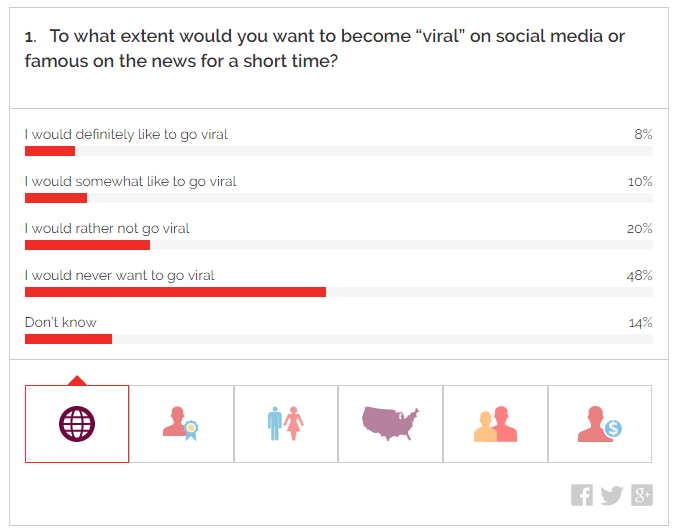Click "I would definitely like to go viral" label
The width and height of the screenshot is (676, 532).
[126, 134]
